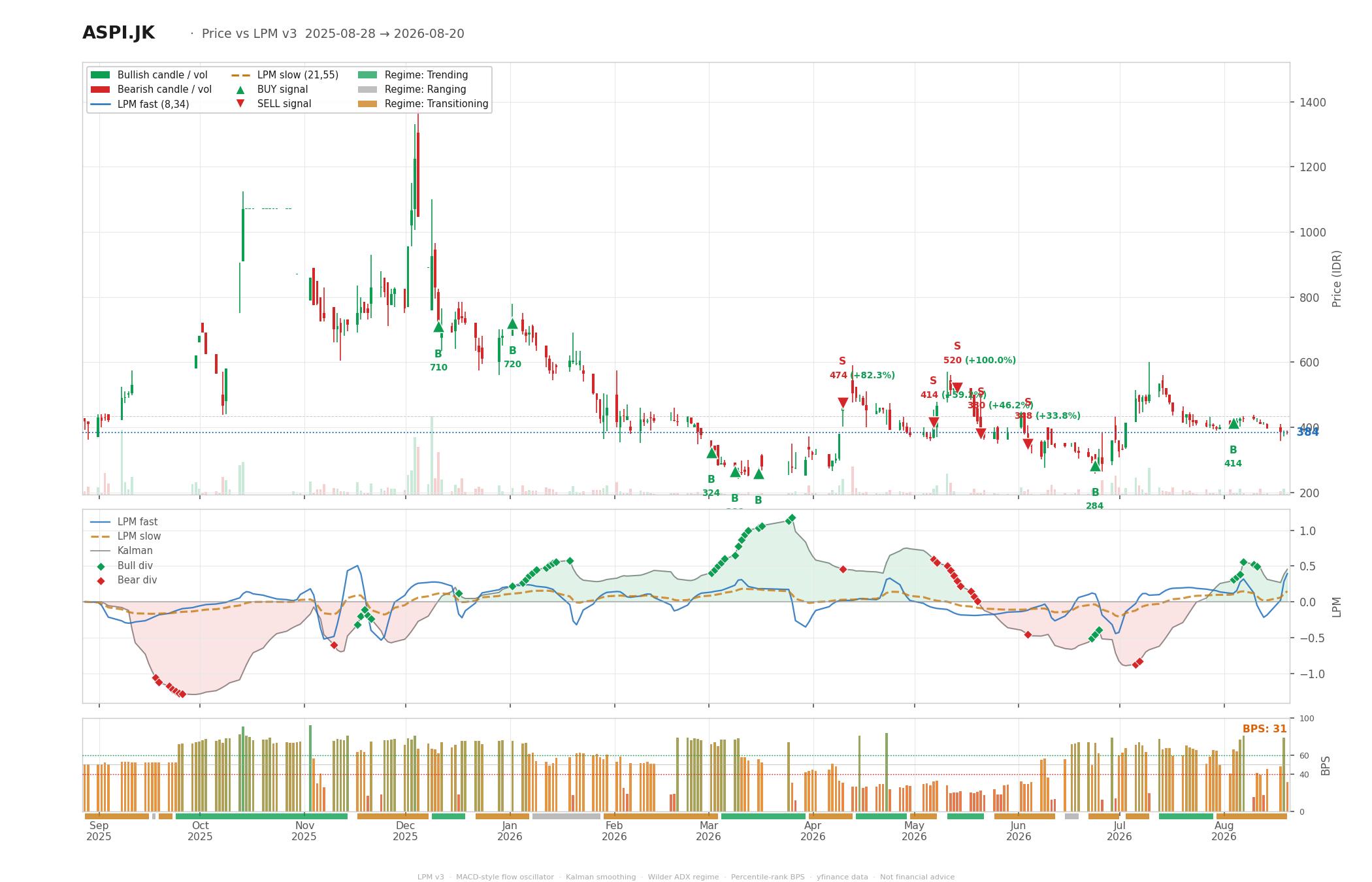Viewport: 1372px width, 882px height.
Task: Click the gray Kalman line sample in LPM legend
Action: click(100, 551)
